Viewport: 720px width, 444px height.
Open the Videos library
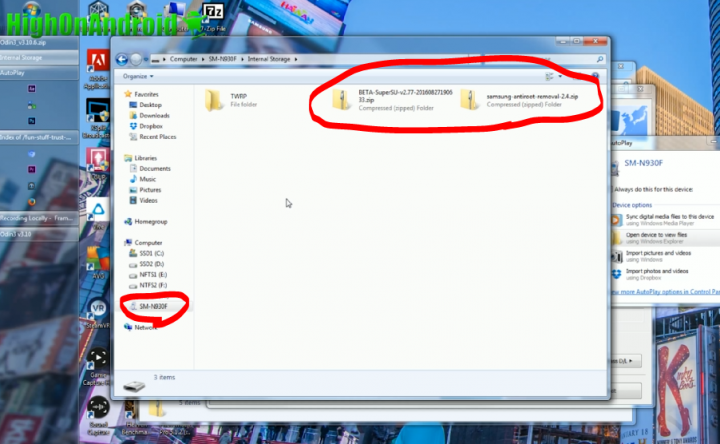144,200
